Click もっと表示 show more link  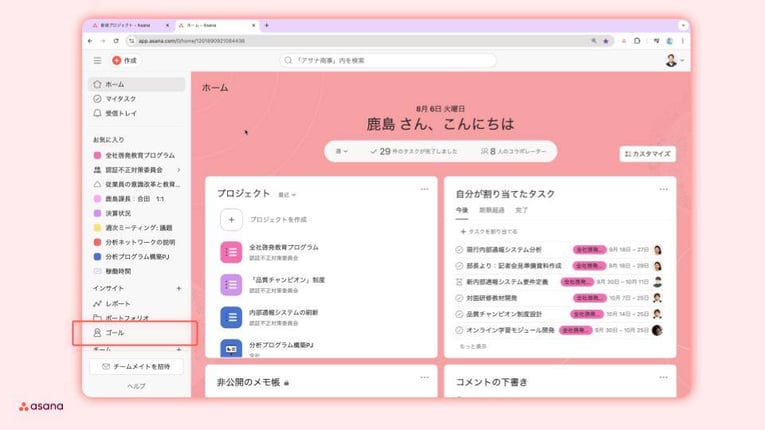[x=473, y=347]
